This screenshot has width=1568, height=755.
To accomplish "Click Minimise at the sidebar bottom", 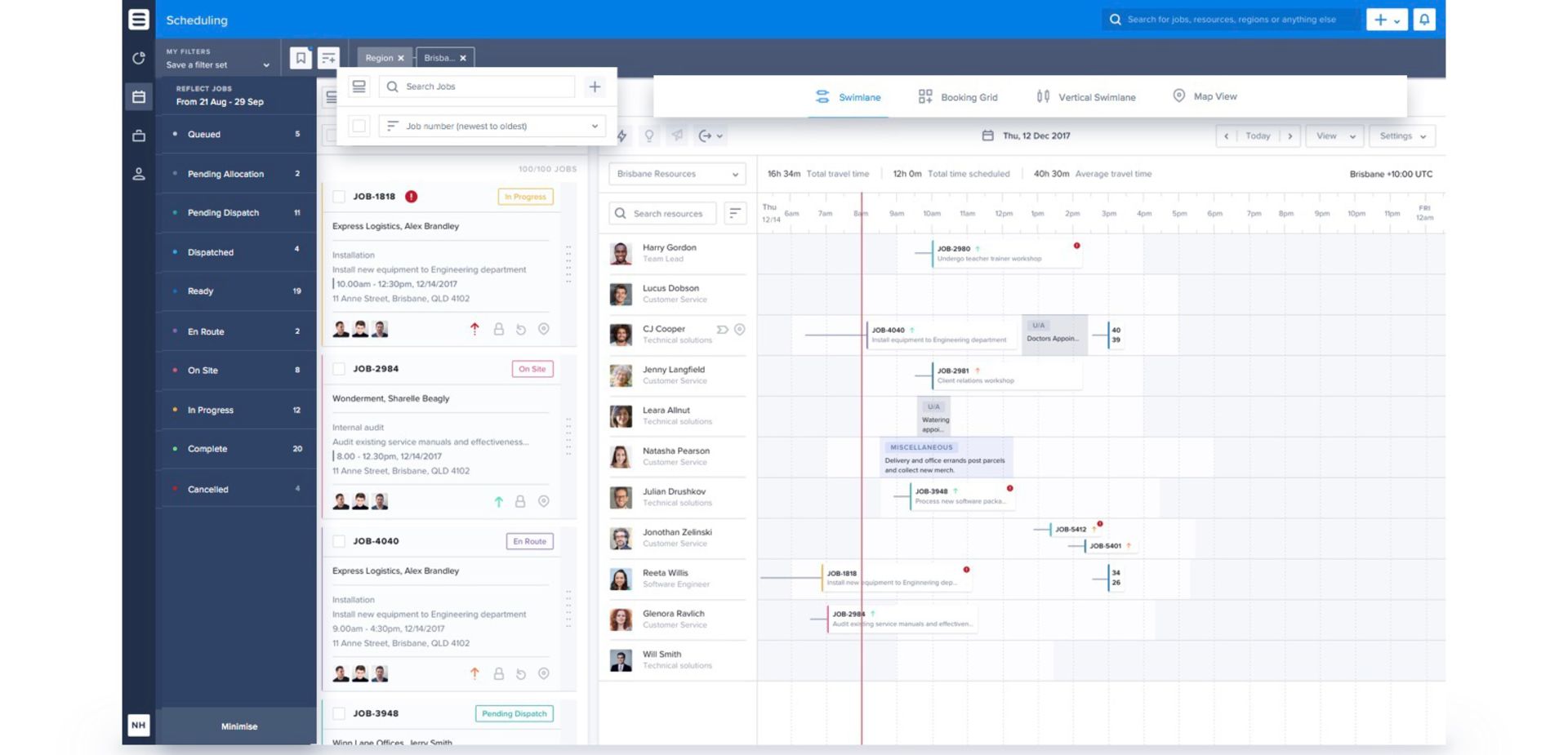I will pyautogui.click(x=238, y=726).
